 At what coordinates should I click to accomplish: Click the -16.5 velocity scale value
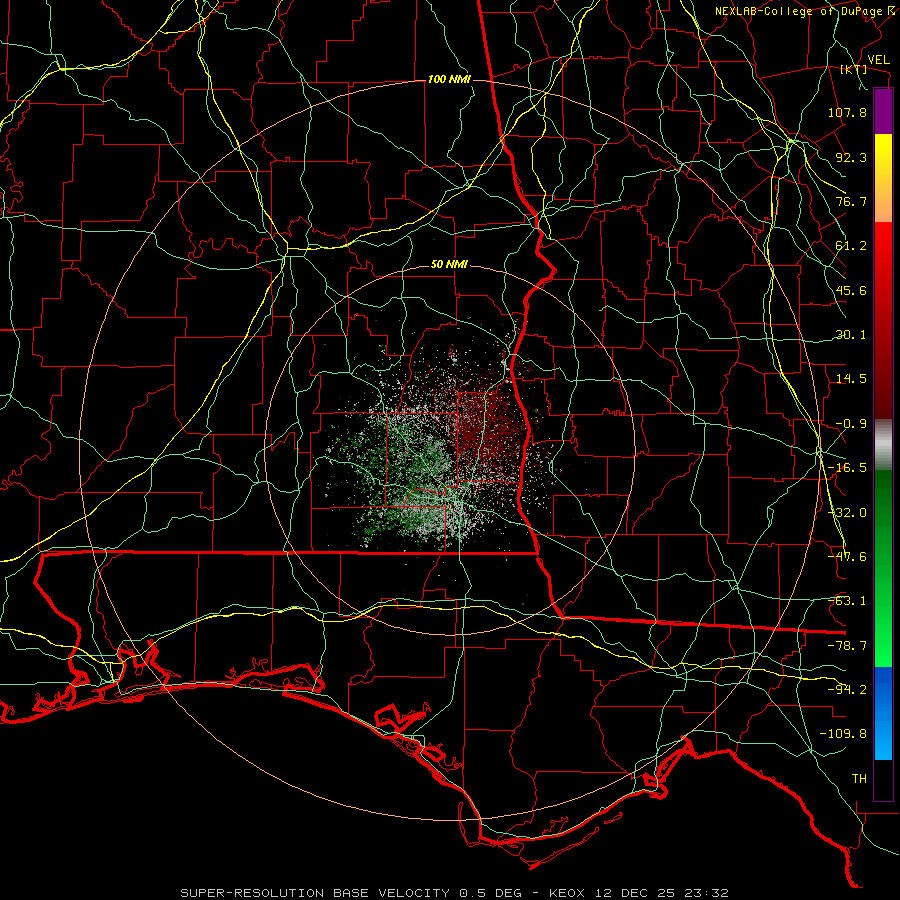(x=847, y=468)
